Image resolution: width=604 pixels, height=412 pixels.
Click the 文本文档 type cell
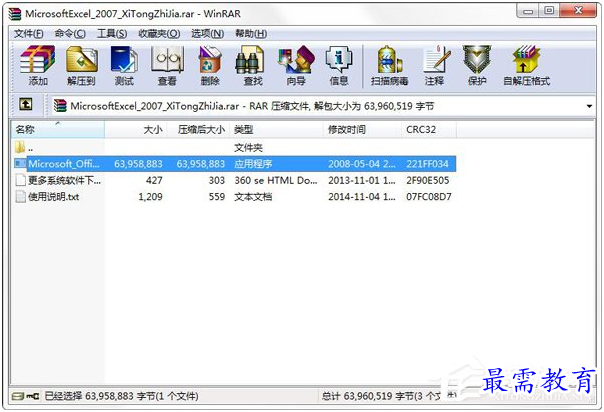(253, 197)
